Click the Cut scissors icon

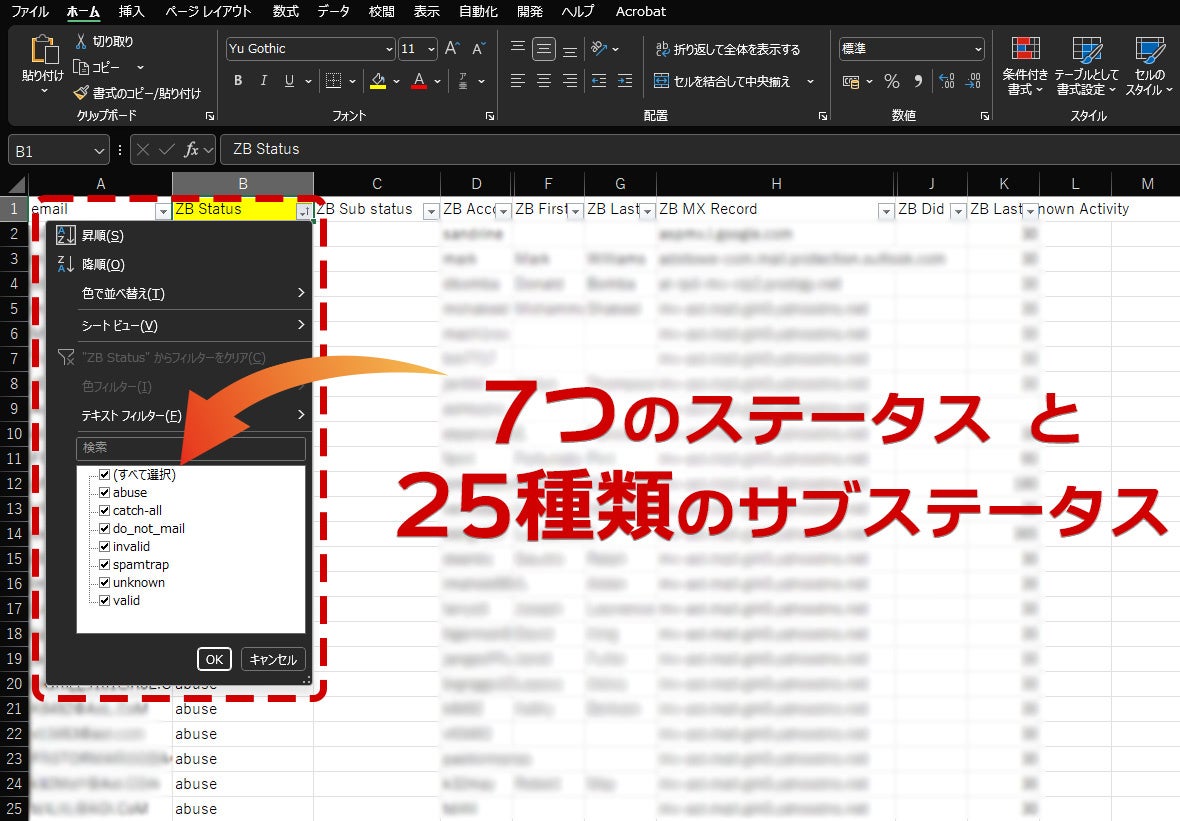click(x=82, y=42)
